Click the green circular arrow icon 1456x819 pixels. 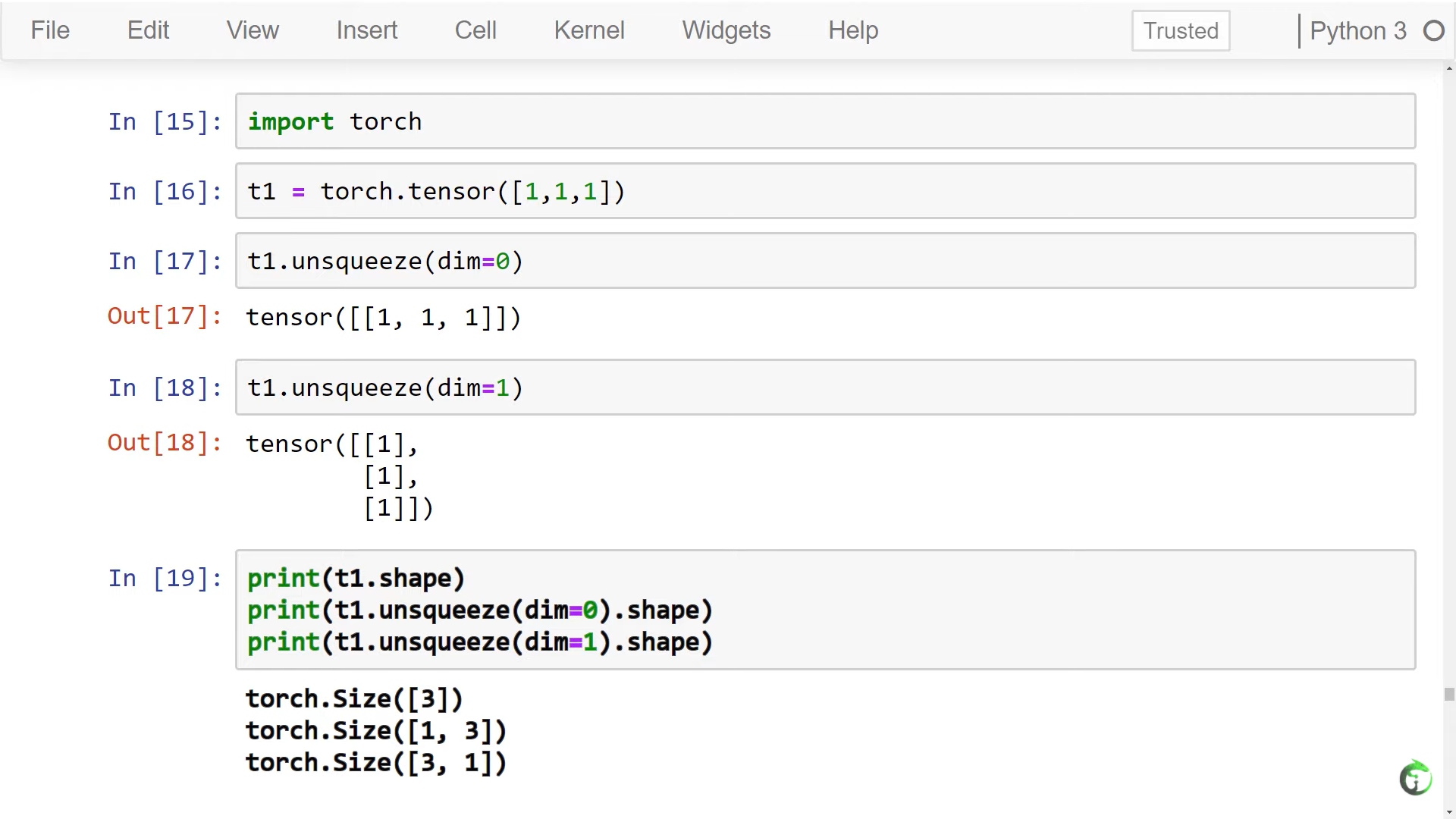[1415, 778]
